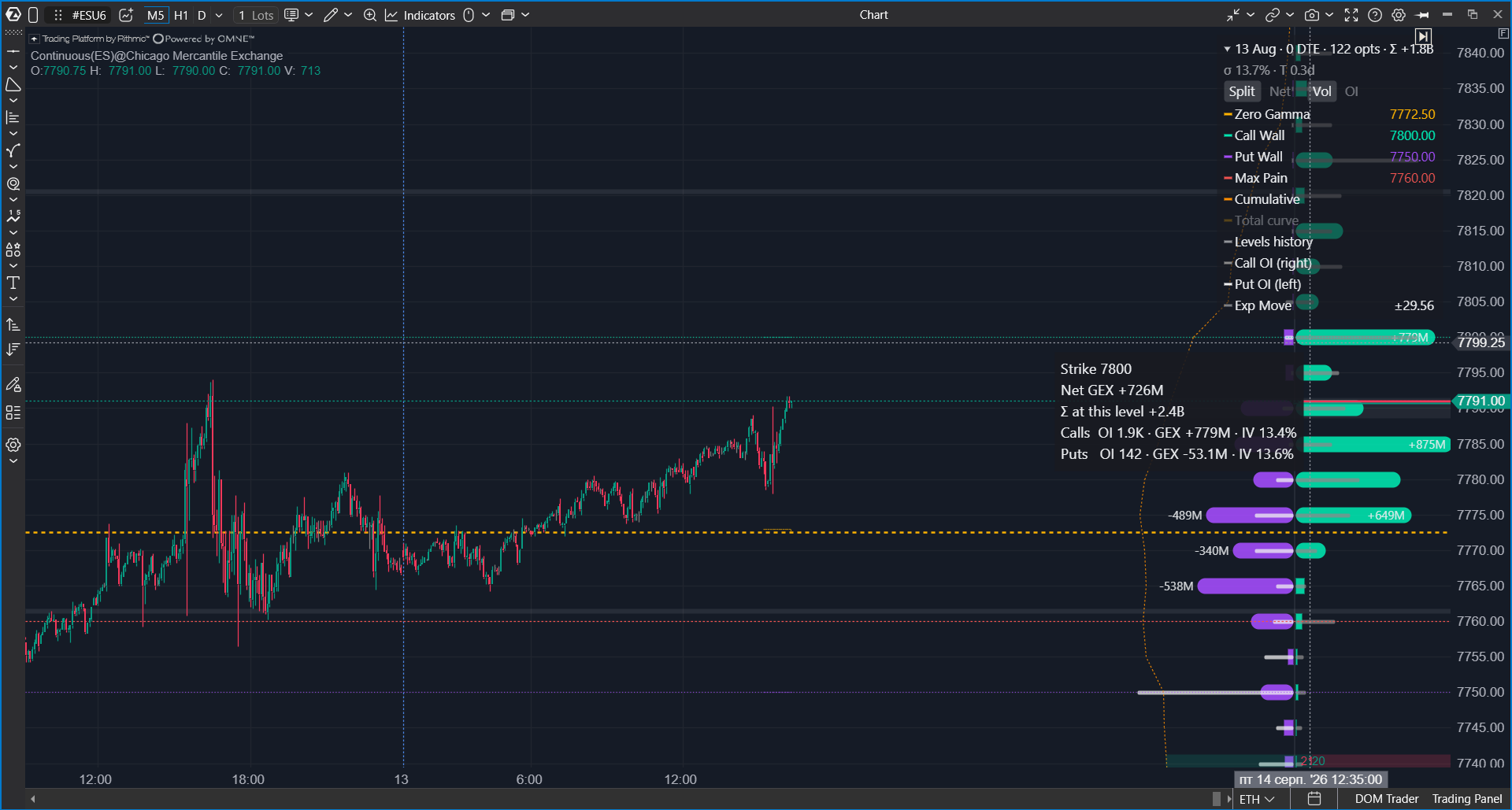
Task: Switch to the M5 timeframe
Action: click(x=156, y=15)
